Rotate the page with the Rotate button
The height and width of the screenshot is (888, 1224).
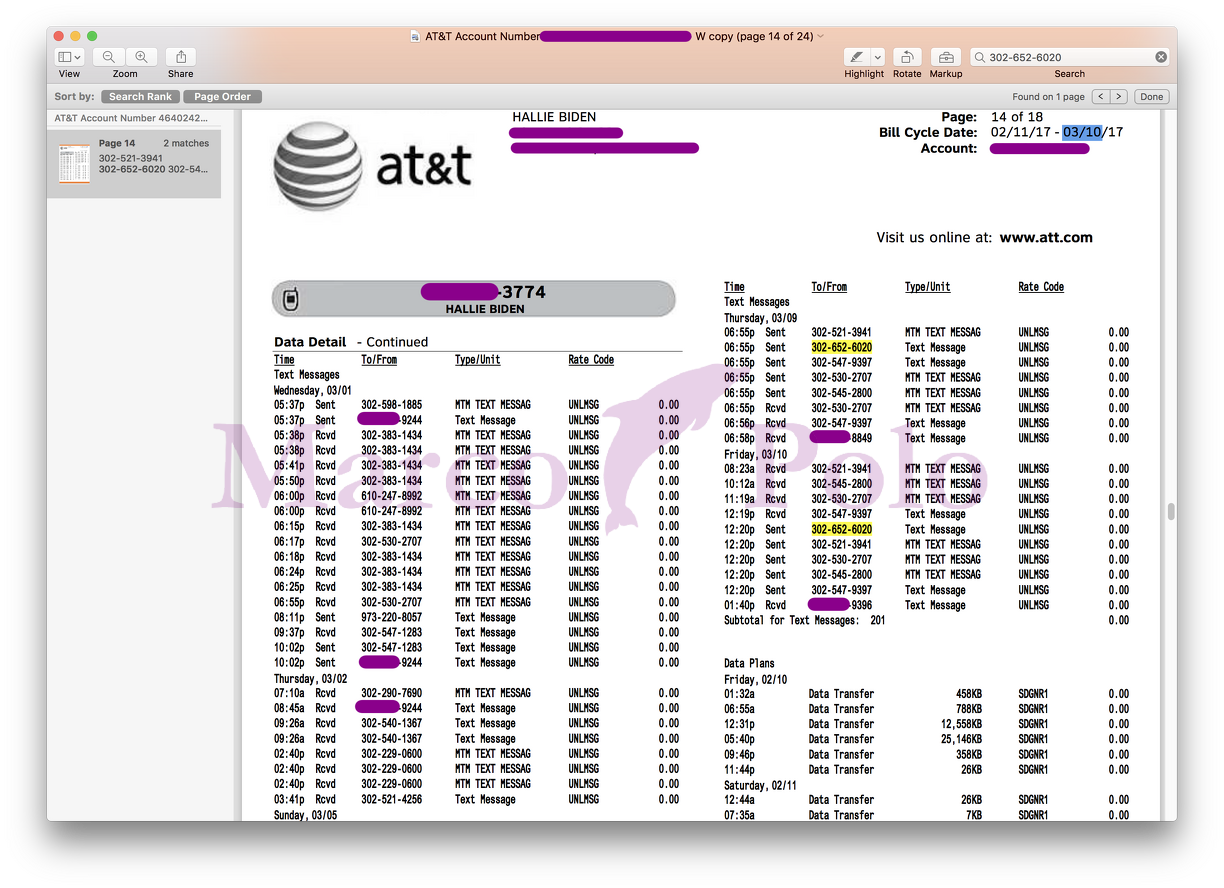pos(907,57)
